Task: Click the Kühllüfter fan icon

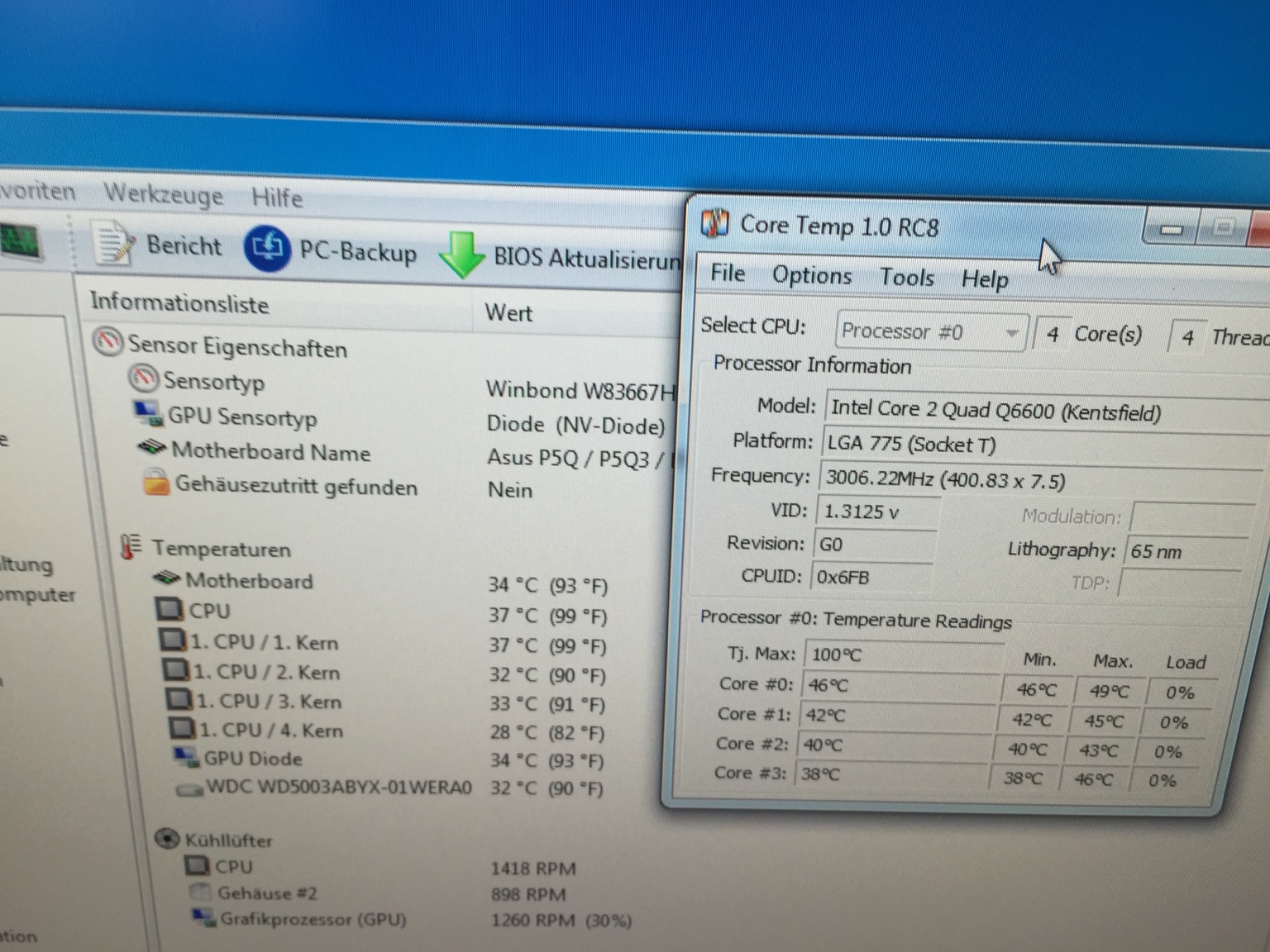Action: click(x=167, y=839)
